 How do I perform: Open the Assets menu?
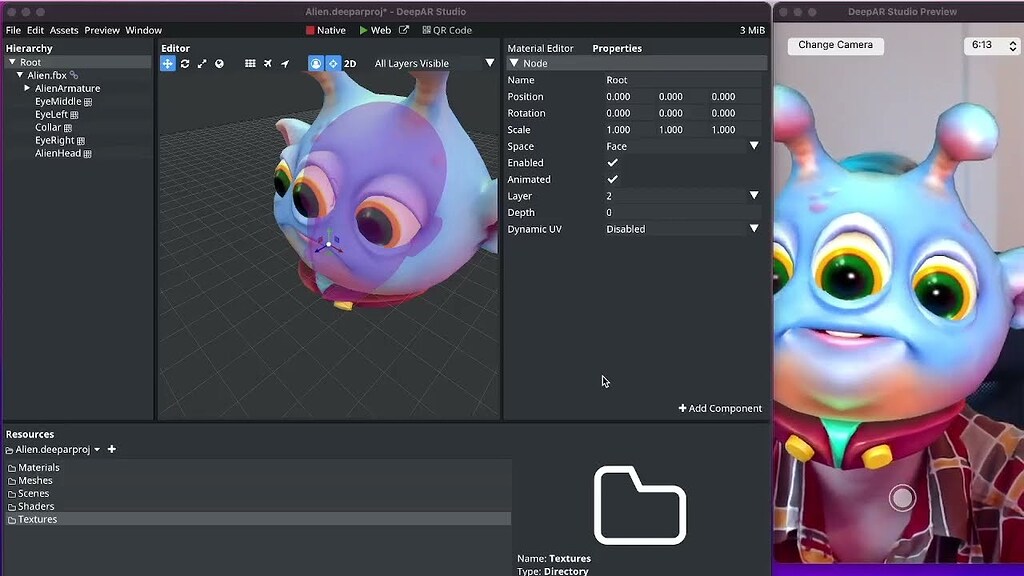tap(63, 30)
